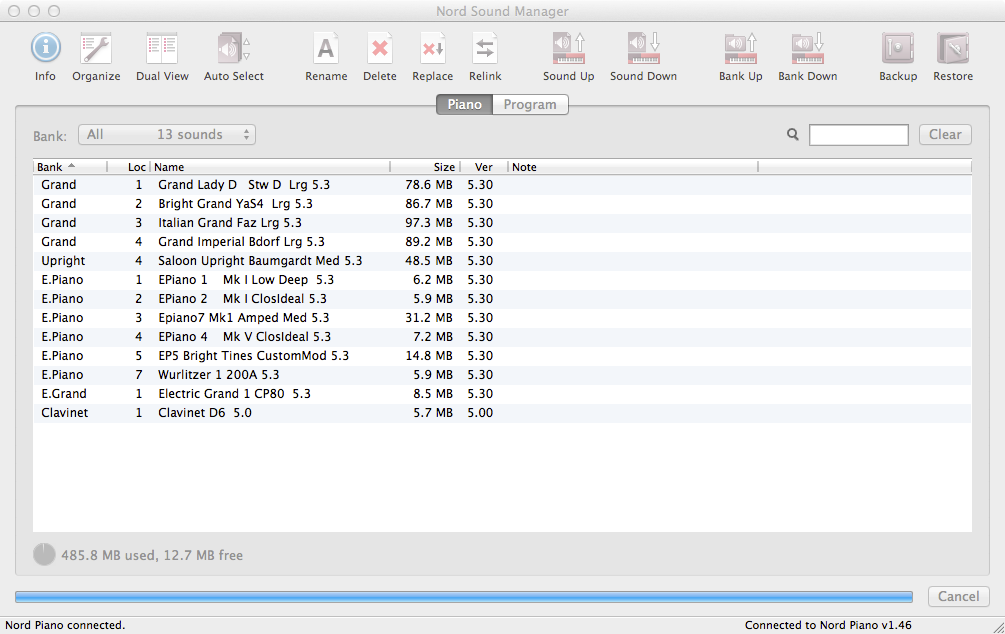The image size is (1005, 634).
Task: Open the Bank filter dropdown
Action: 167,135
